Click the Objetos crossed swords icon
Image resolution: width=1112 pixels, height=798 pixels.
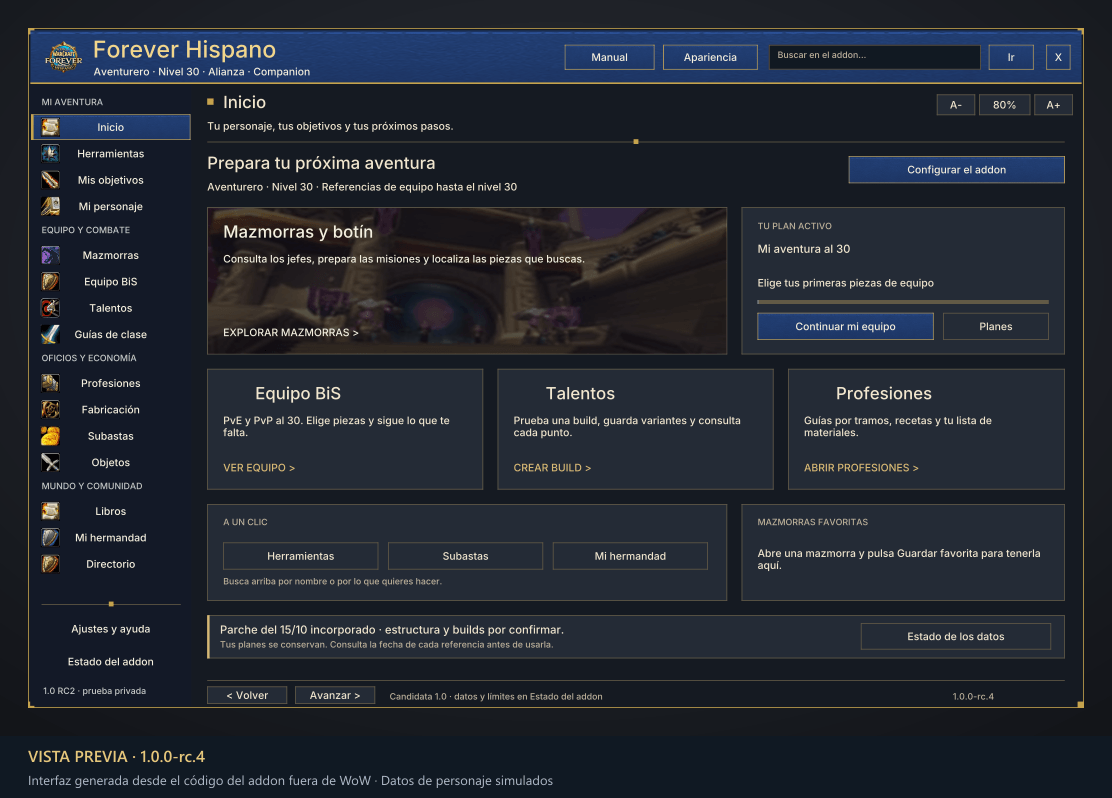[x=50, y=462]
